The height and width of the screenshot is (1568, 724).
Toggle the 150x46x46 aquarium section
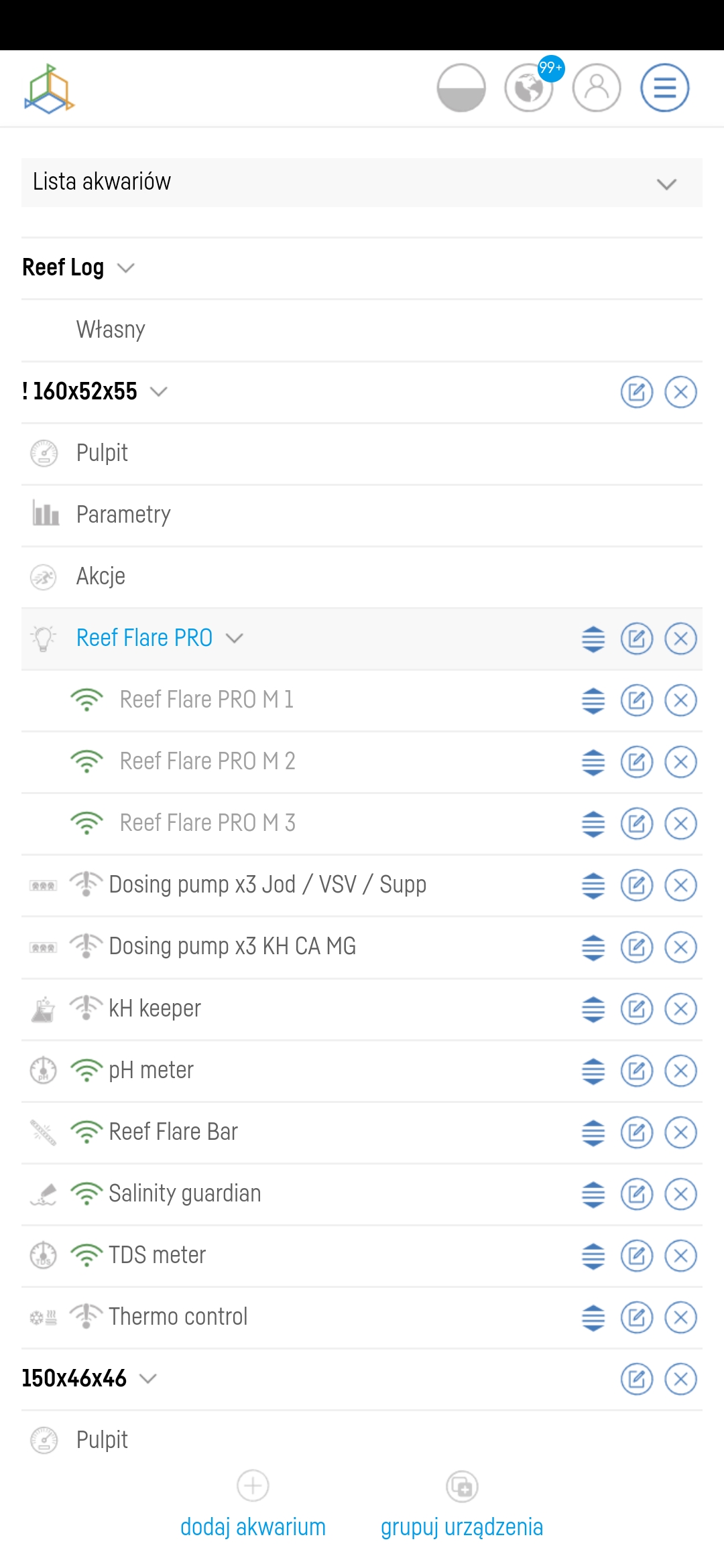click(x=147, y=1378)
